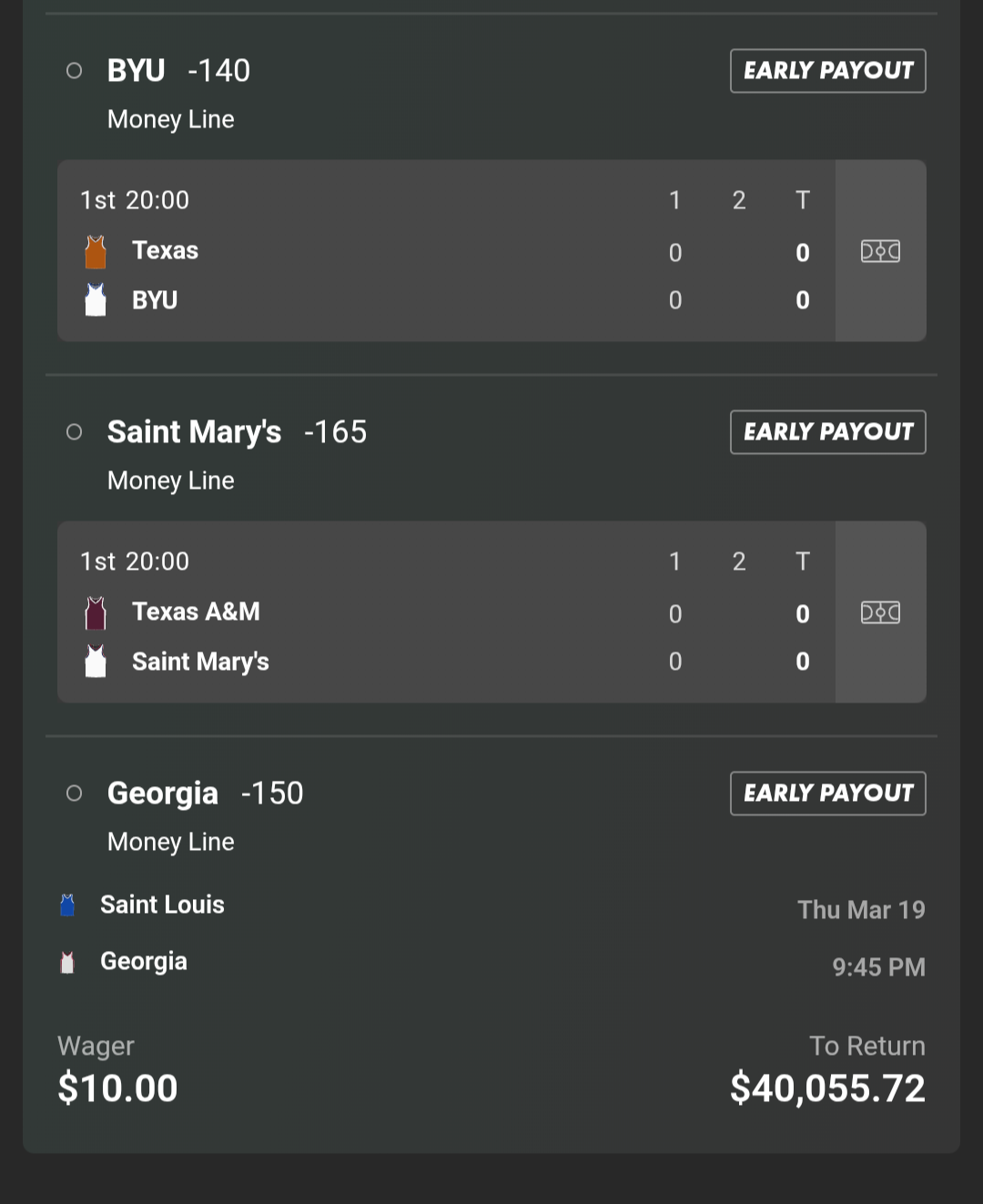
Task: Tap the orange Texas jersey icon
Action: [96, 252]
